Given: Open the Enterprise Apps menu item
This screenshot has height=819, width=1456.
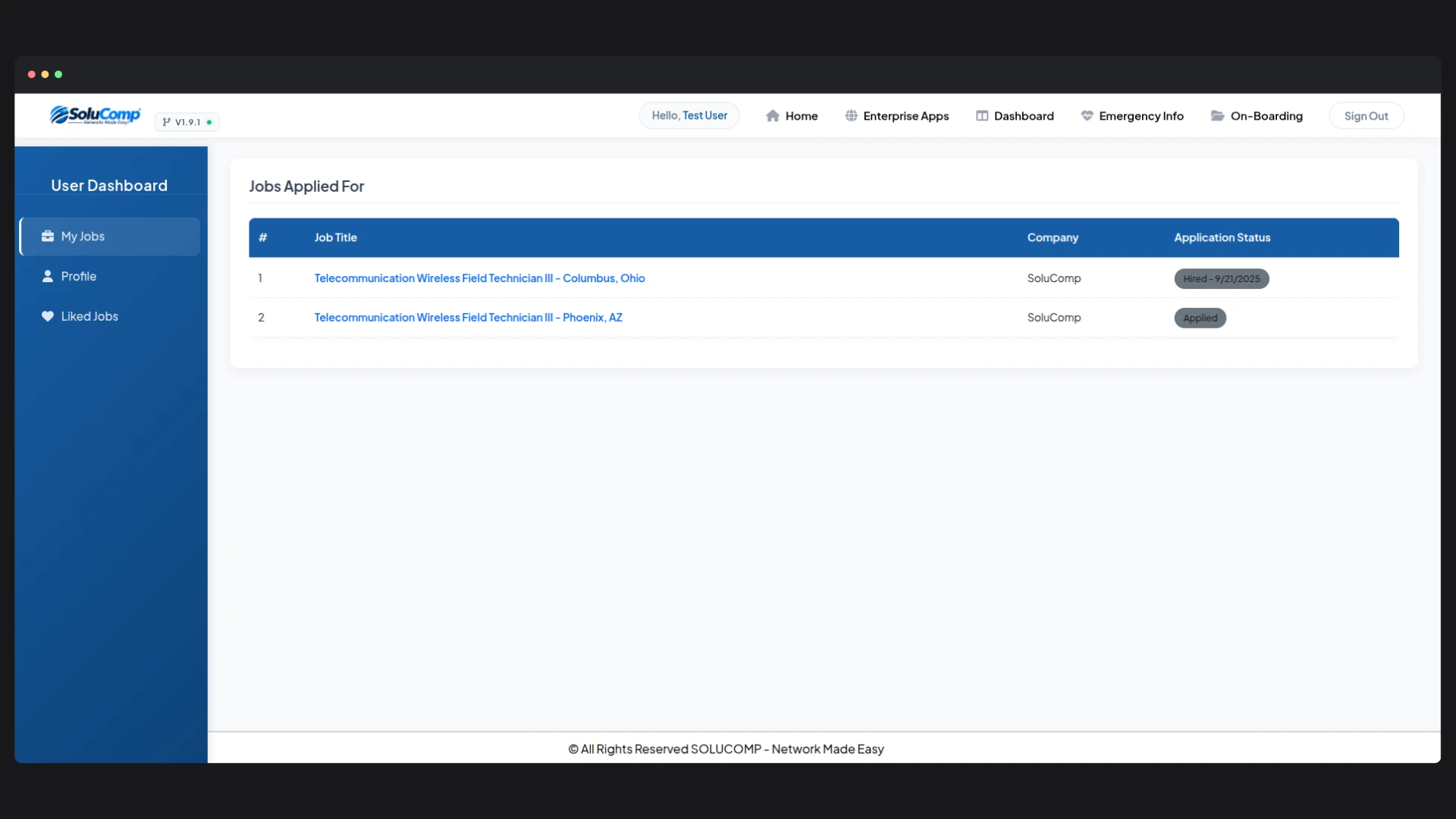Looking at the screenshot, I should (x=897, y=116).
